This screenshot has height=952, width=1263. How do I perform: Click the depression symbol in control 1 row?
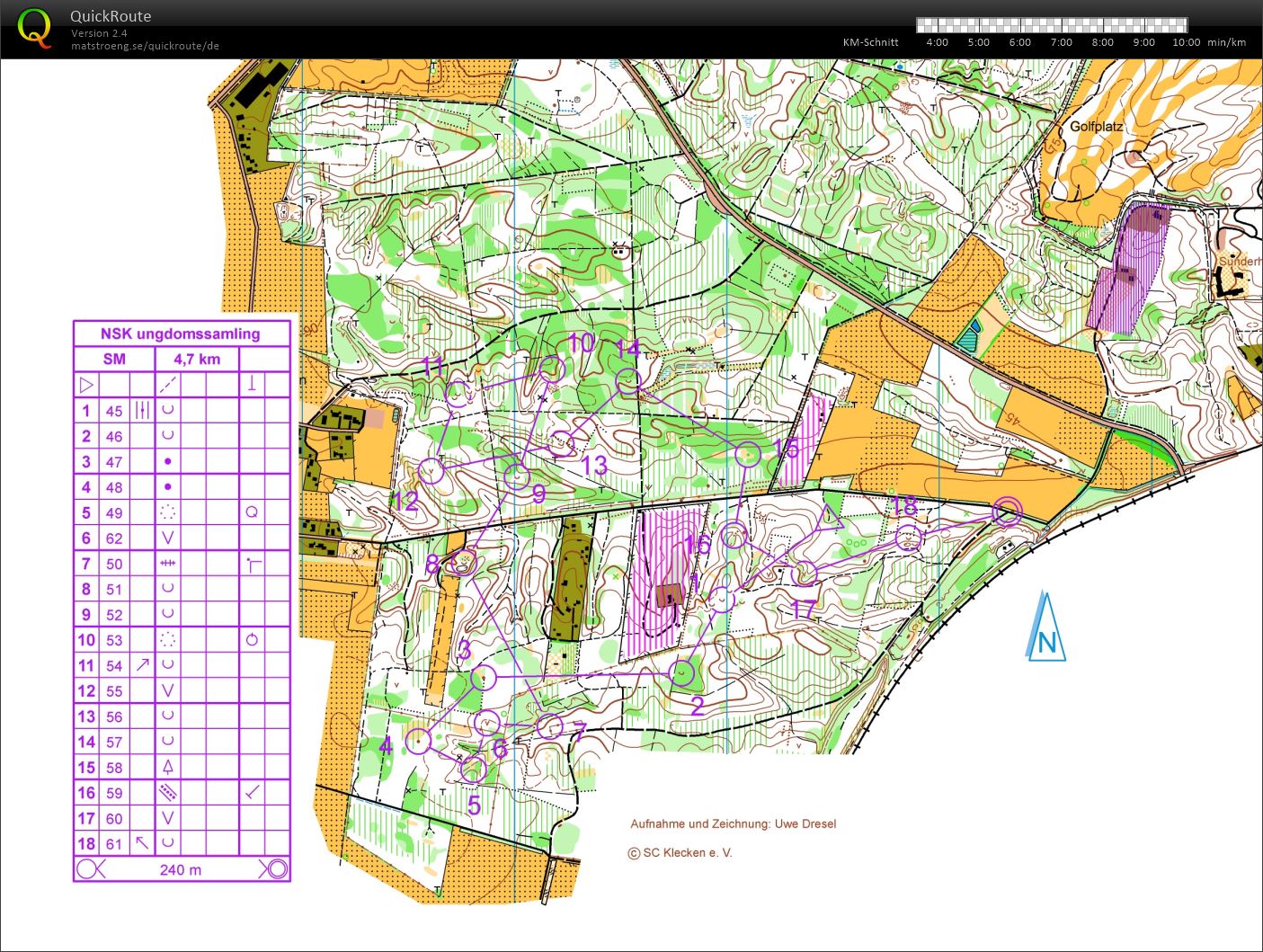coord(166,411)
